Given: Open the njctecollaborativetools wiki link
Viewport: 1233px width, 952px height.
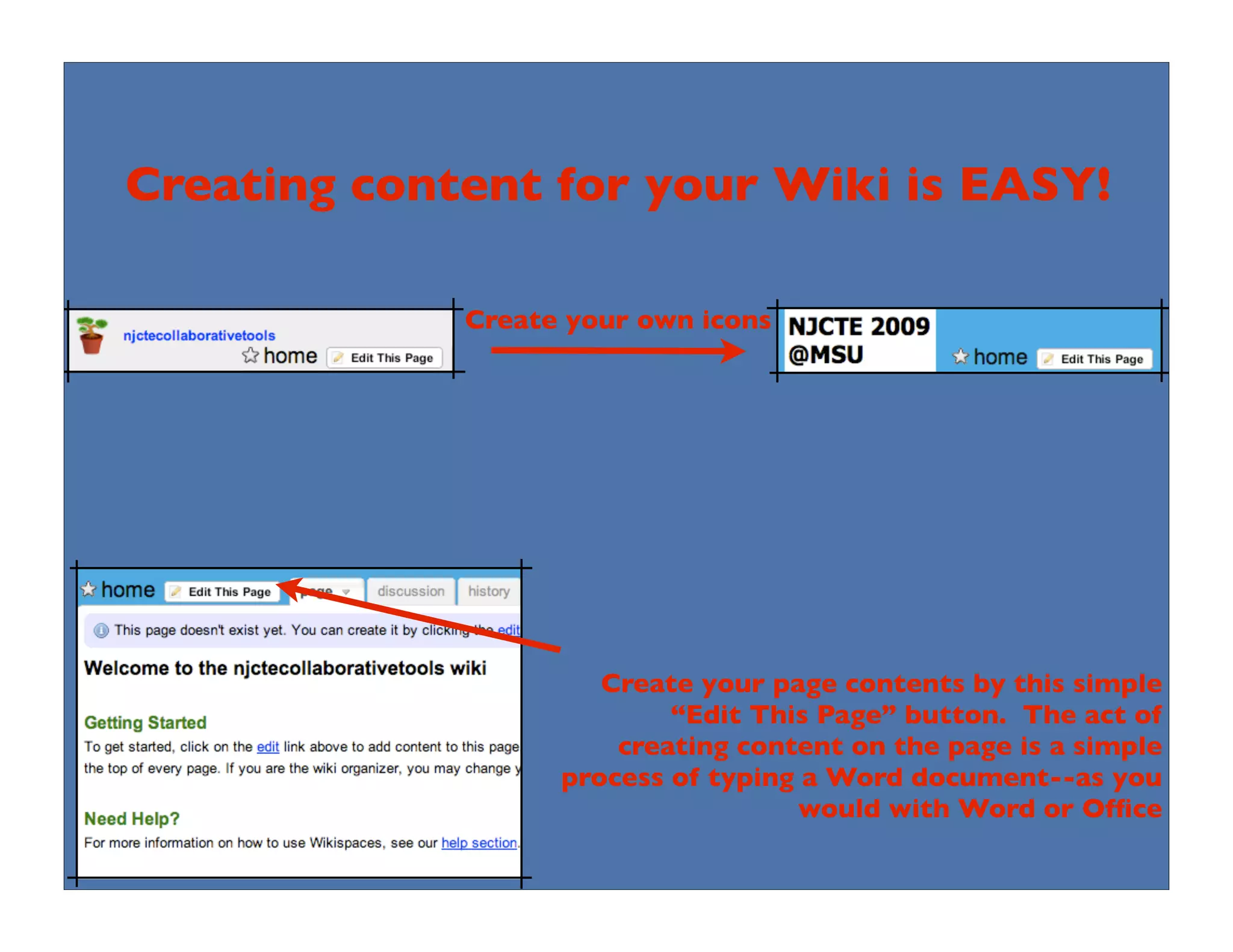Looking at the screenshot, I should coord(199,335).
